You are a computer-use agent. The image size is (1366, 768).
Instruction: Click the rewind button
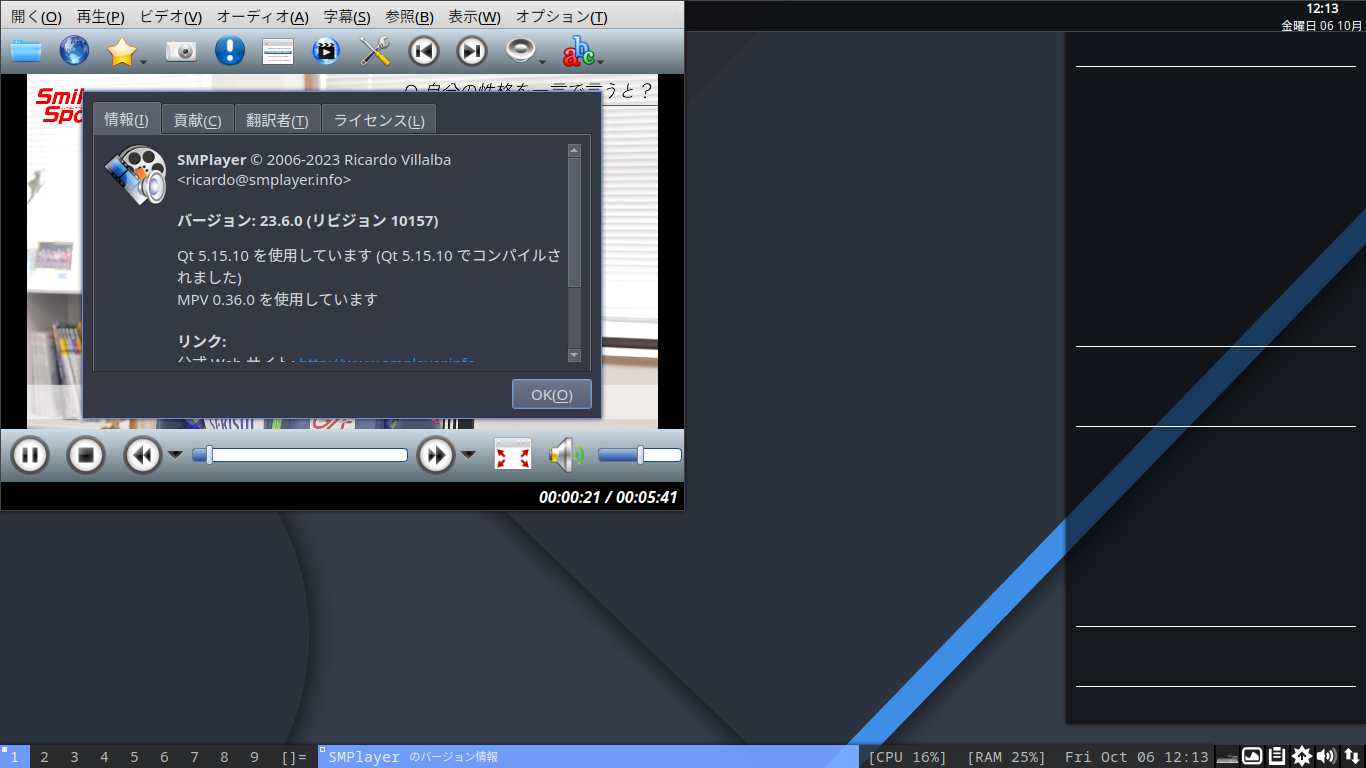(143, 456)
